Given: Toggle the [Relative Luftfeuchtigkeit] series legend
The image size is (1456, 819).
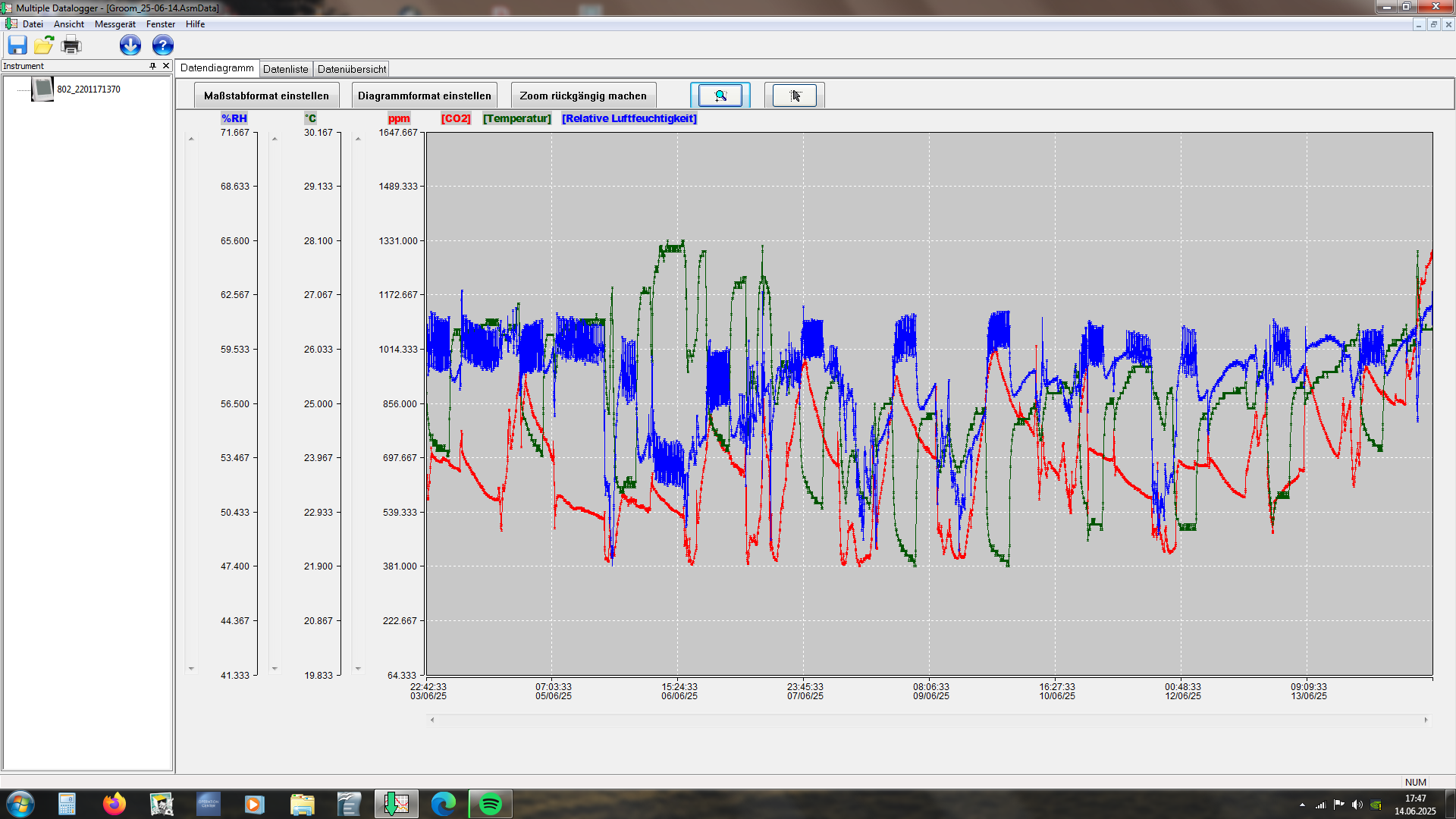Looking at the screenshot, I should click(x=629, y=118).
